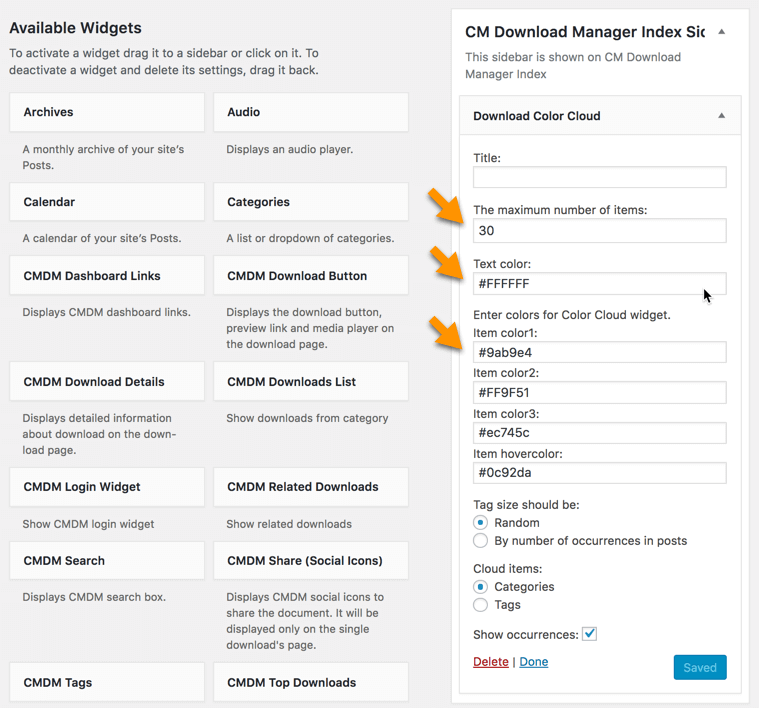
Task: Click the Title input field
Action: [599, 177]
